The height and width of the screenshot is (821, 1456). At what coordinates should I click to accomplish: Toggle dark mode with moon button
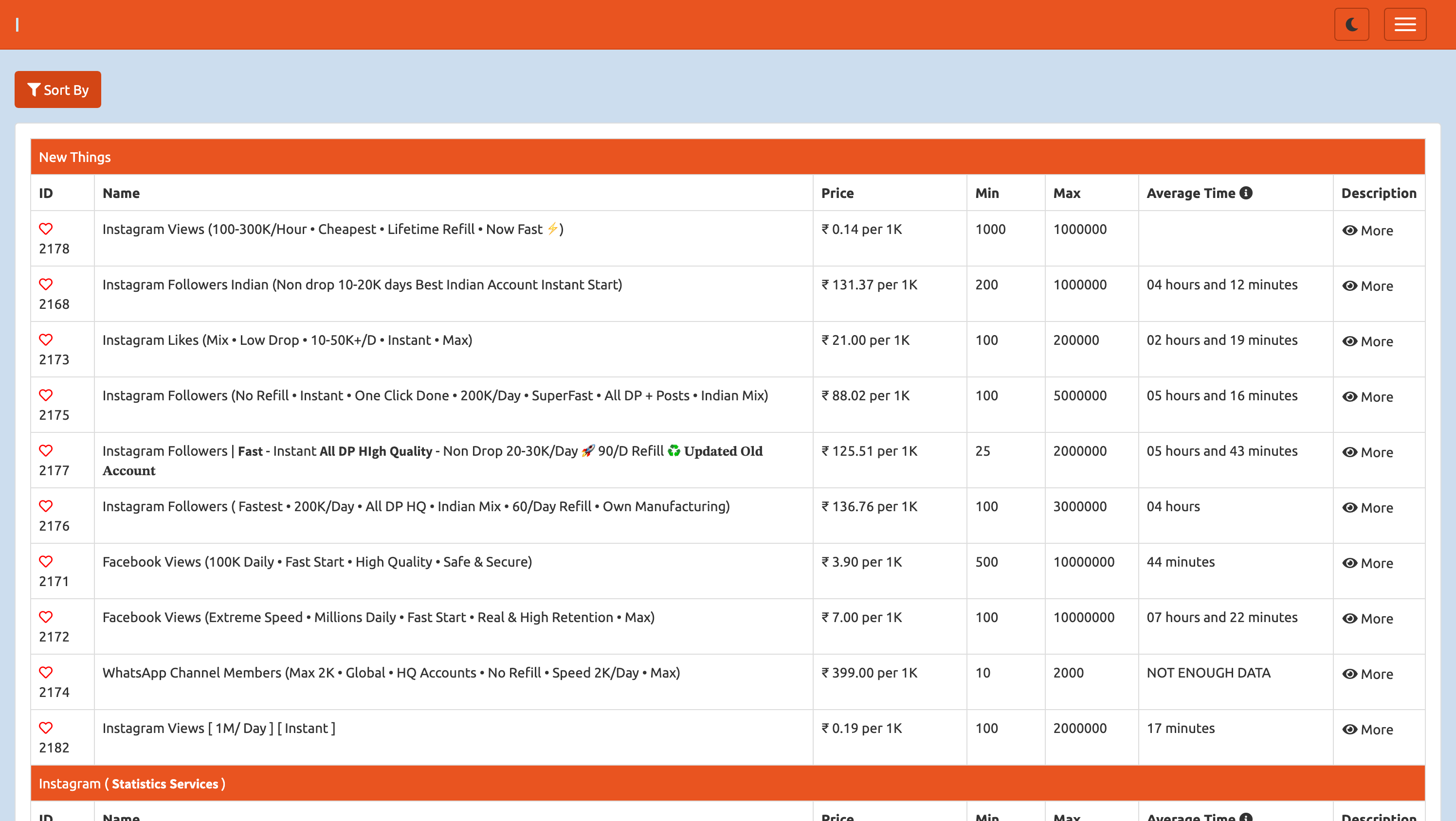tap(1351, 24)
